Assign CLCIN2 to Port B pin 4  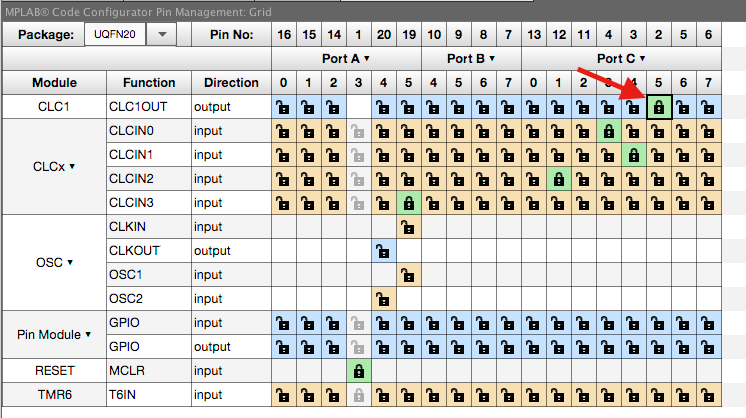pyautogui.click(x=433, y=179)
